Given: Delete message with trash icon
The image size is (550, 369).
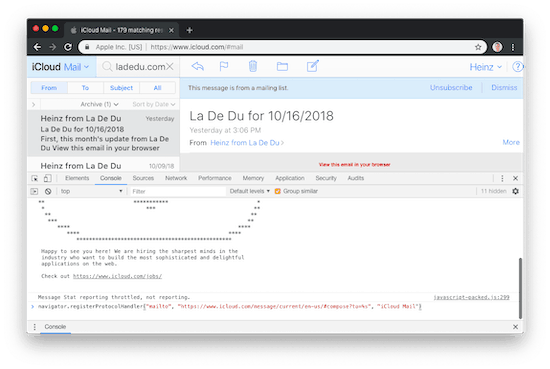Looking at the screenshot, I should [253, 66].
